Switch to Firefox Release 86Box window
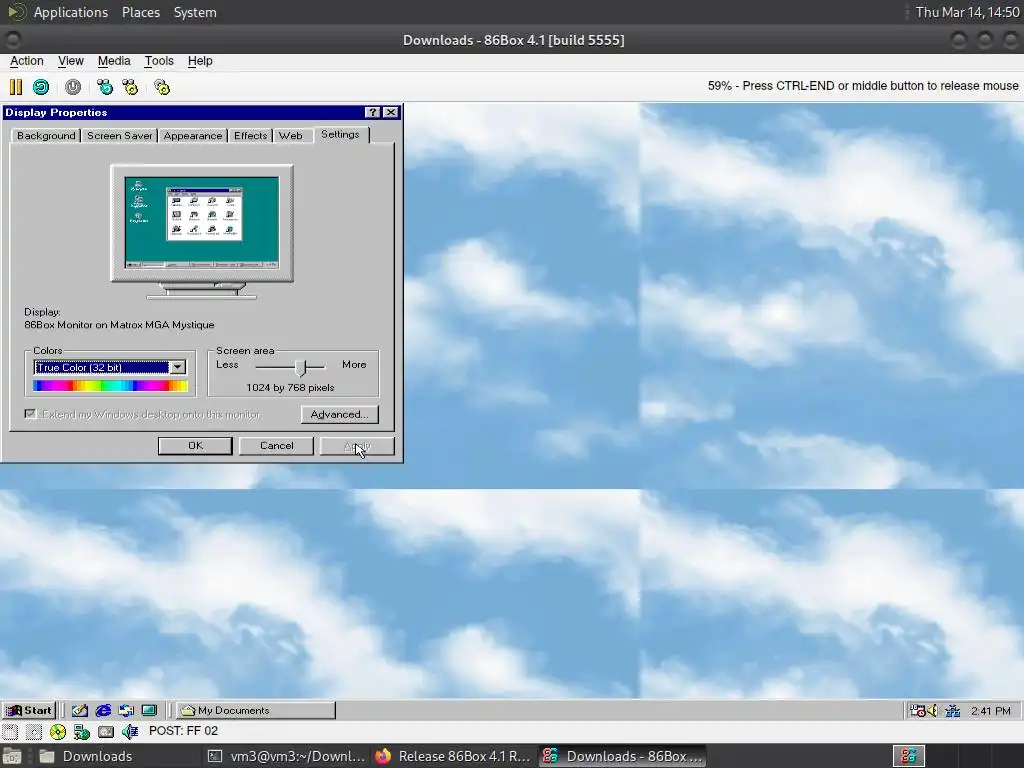 click(x=455, y=756)
